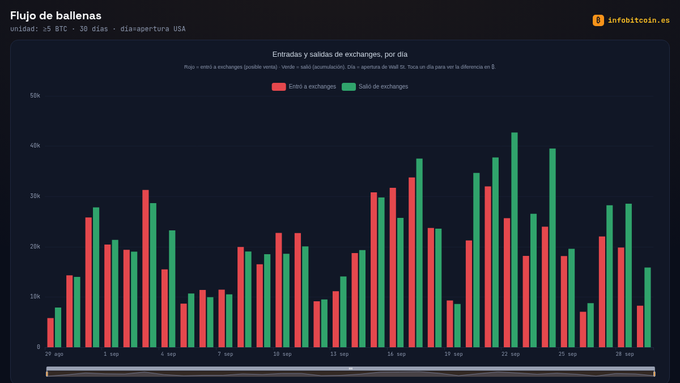Toggle the green 'Salió de exchanges' legend swatch

[349, 87]
